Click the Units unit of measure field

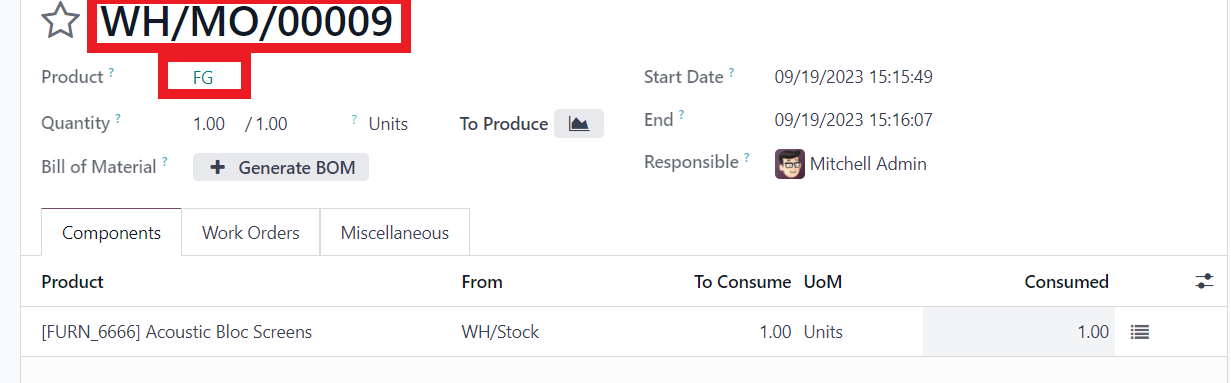point(388,124)
